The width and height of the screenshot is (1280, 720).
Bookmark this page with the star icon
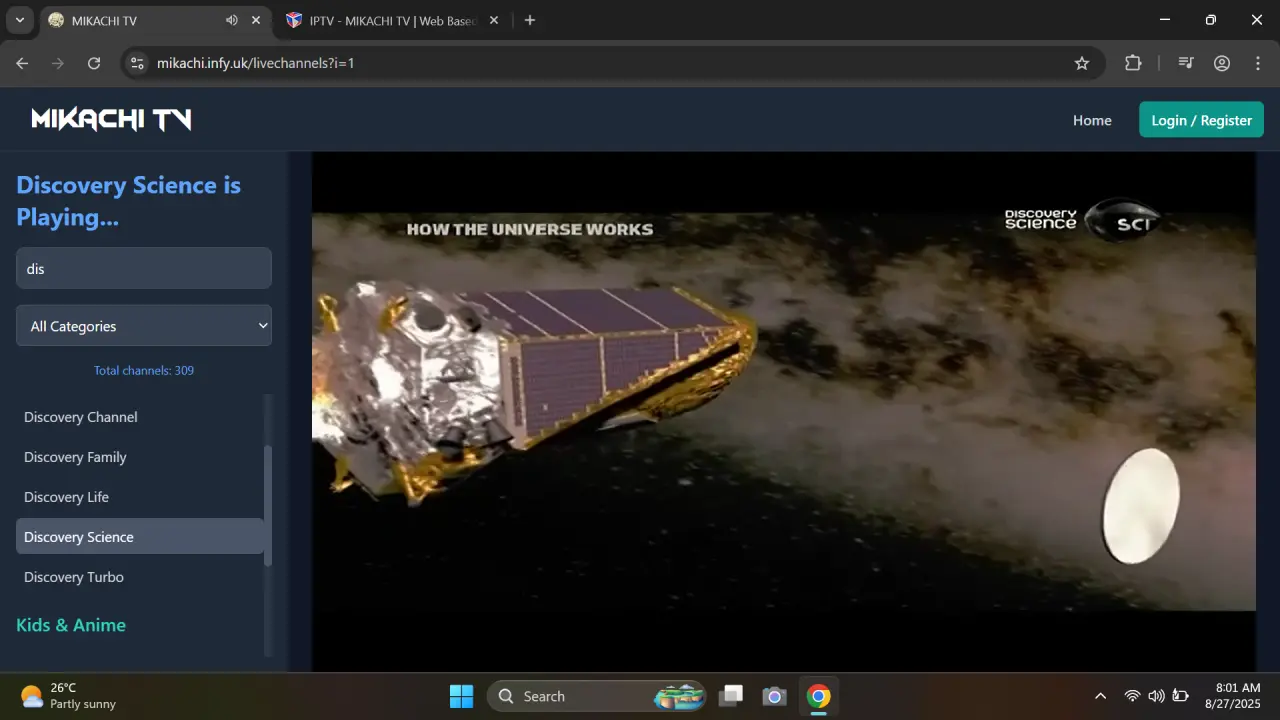coord(1081,63)
